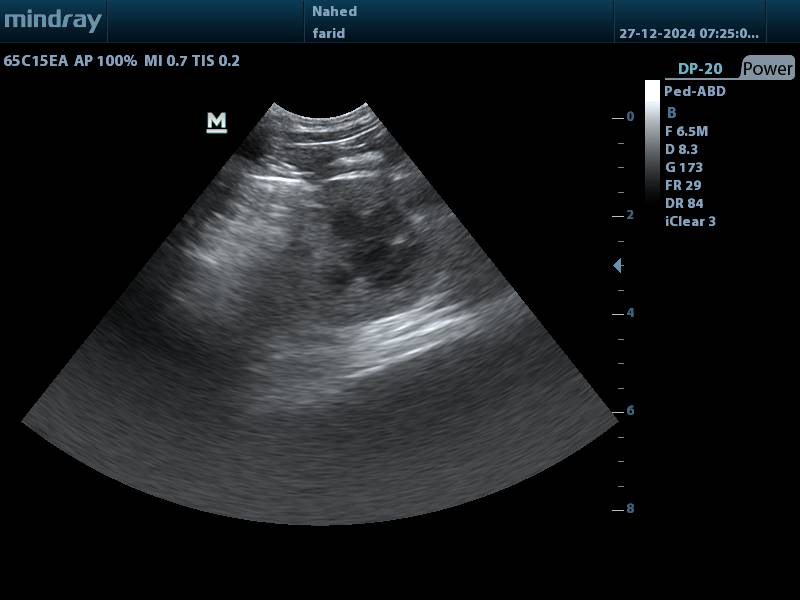Click the F 6.5M frequency value

(x=686, y=131)
